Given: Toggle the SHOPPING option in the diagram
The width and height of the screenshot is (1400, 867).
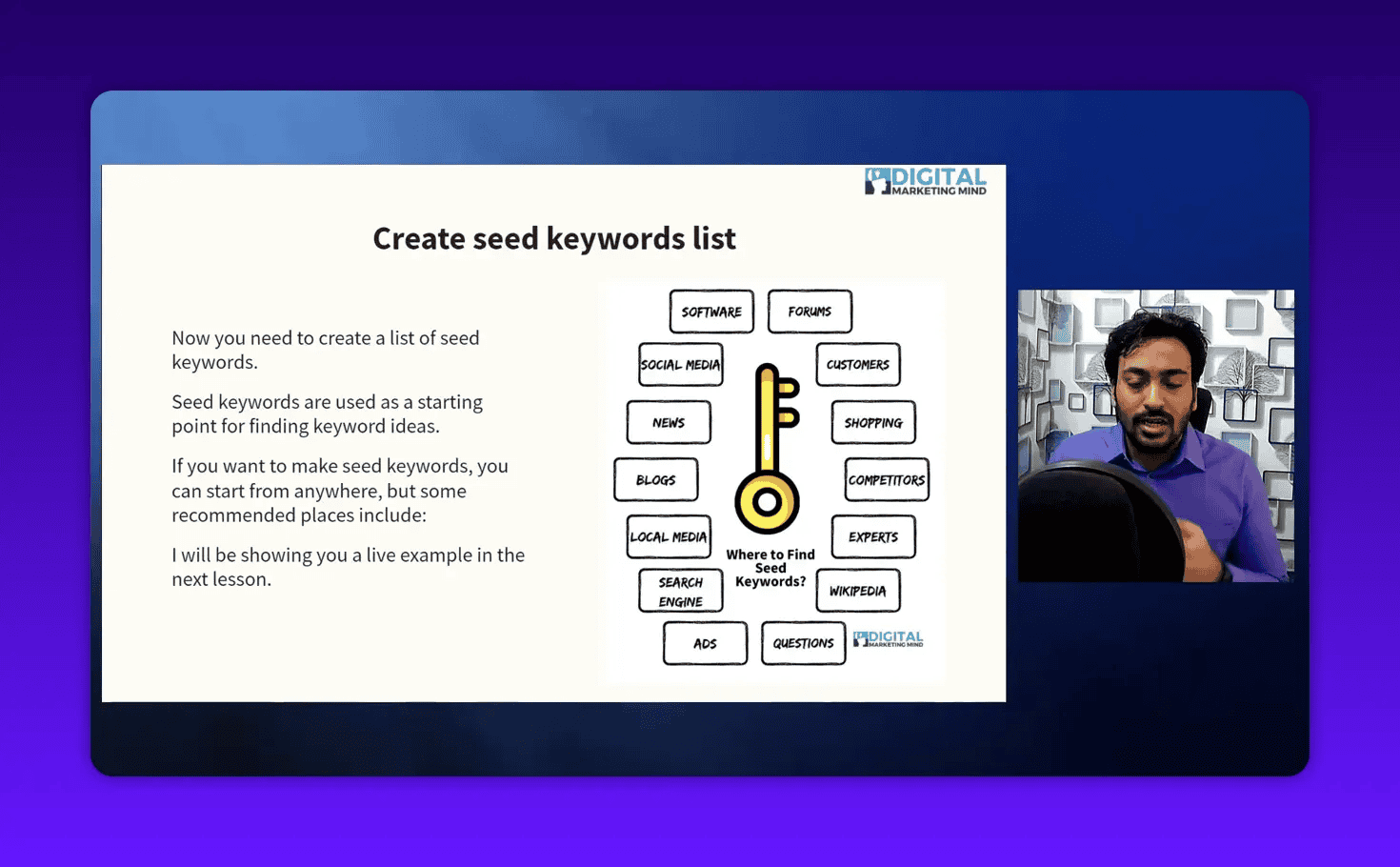Looking at the screenshot, I should (872, 422).
